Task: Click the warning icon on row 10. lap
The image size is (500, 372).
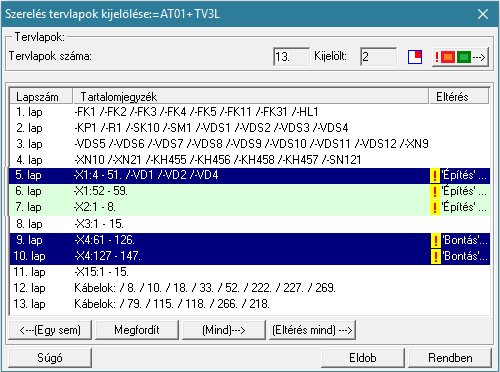Action: (x=435, y=257)
